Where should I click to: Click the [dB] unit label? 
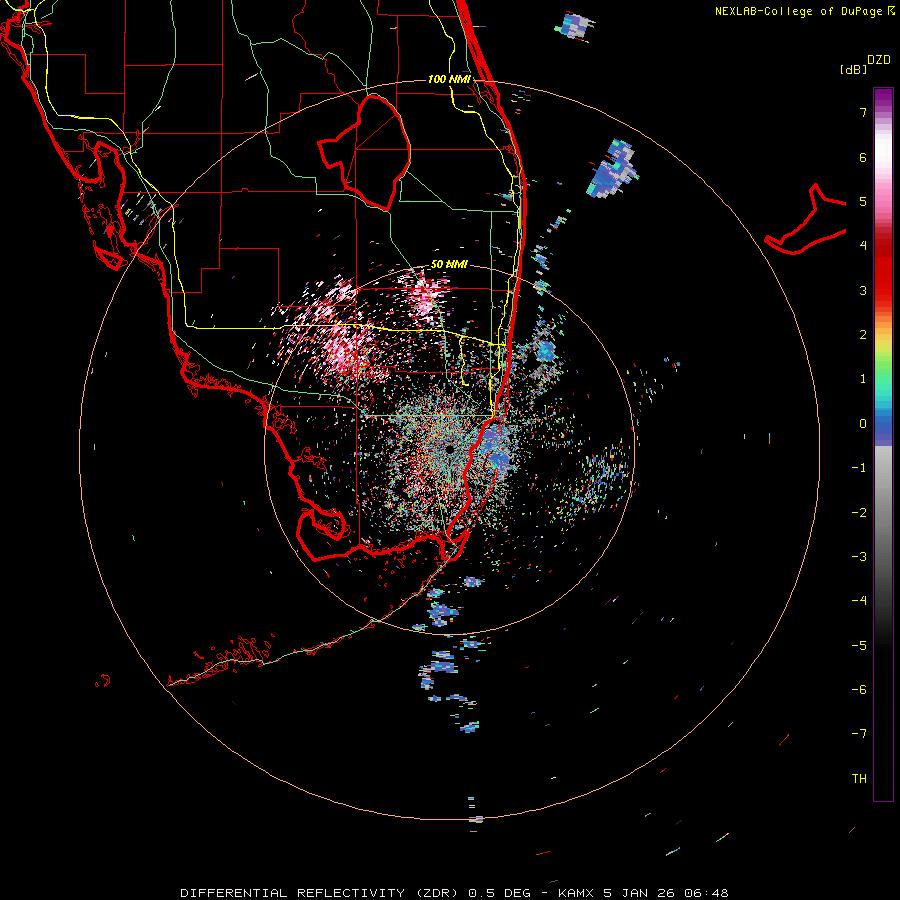[853, 69]
